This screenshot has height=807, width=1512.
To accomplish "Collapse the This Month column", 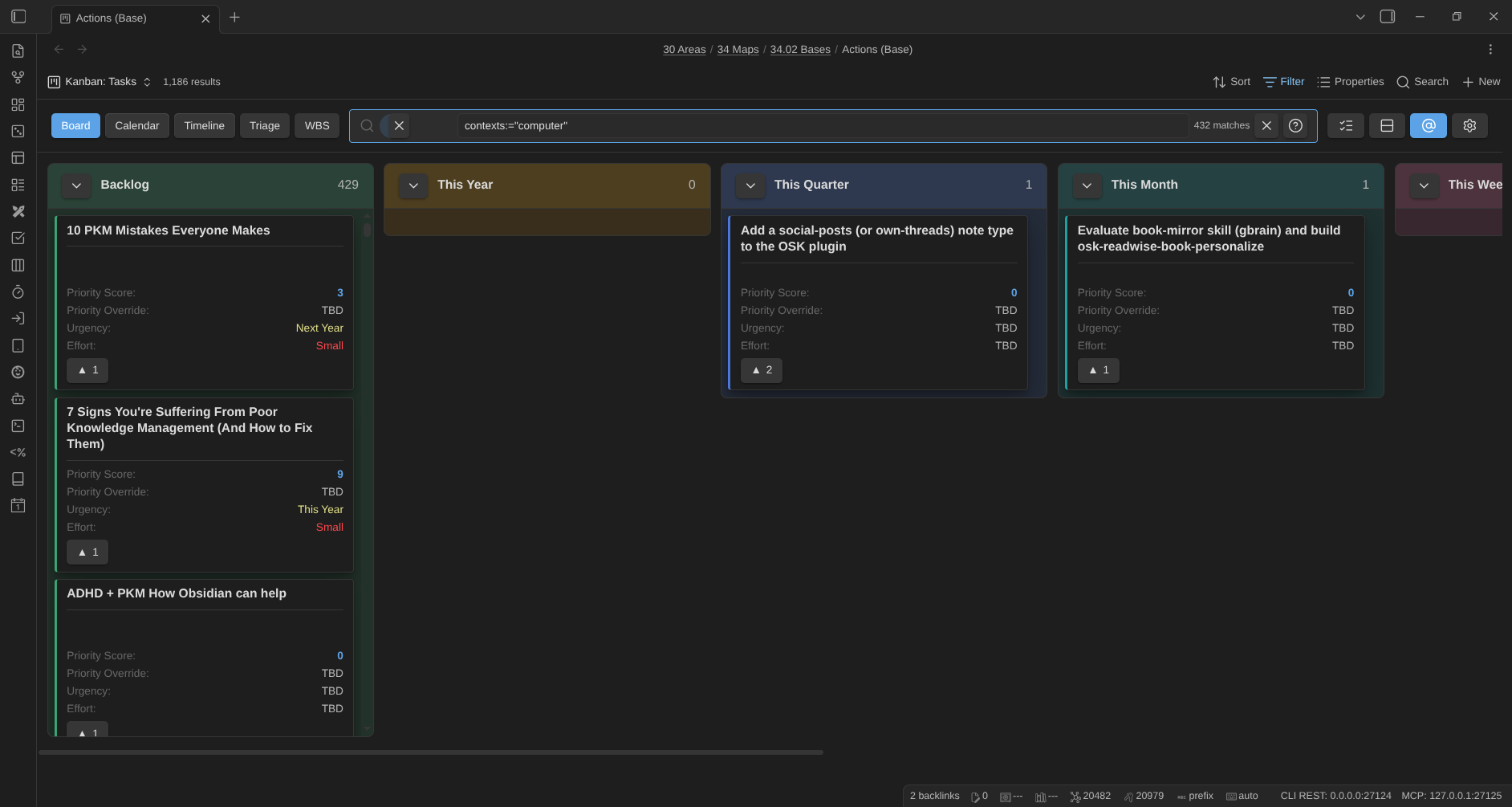I will tap(1087, 185).
